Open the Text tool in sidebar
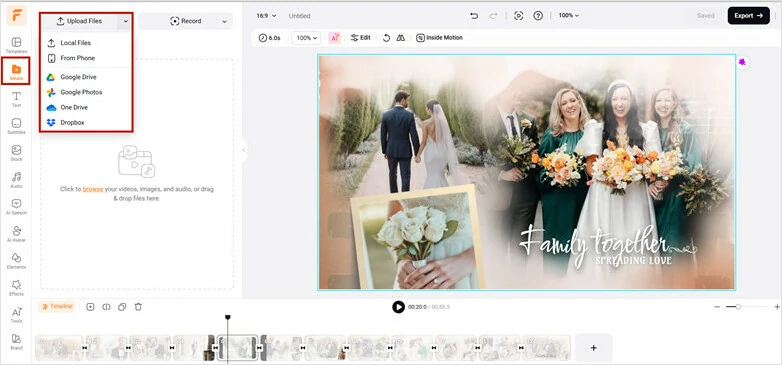The height and width of the screenshot is (365, 782). 16,99
